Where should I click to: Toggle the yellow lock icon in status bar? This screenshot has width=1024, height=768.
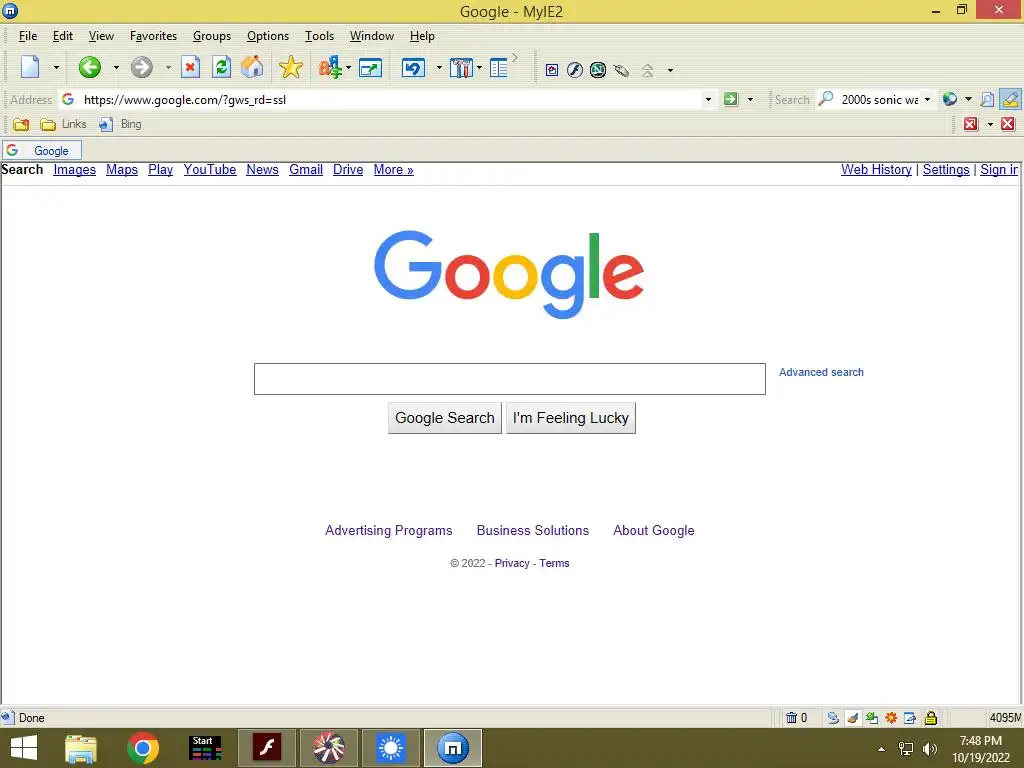(931, 718)
